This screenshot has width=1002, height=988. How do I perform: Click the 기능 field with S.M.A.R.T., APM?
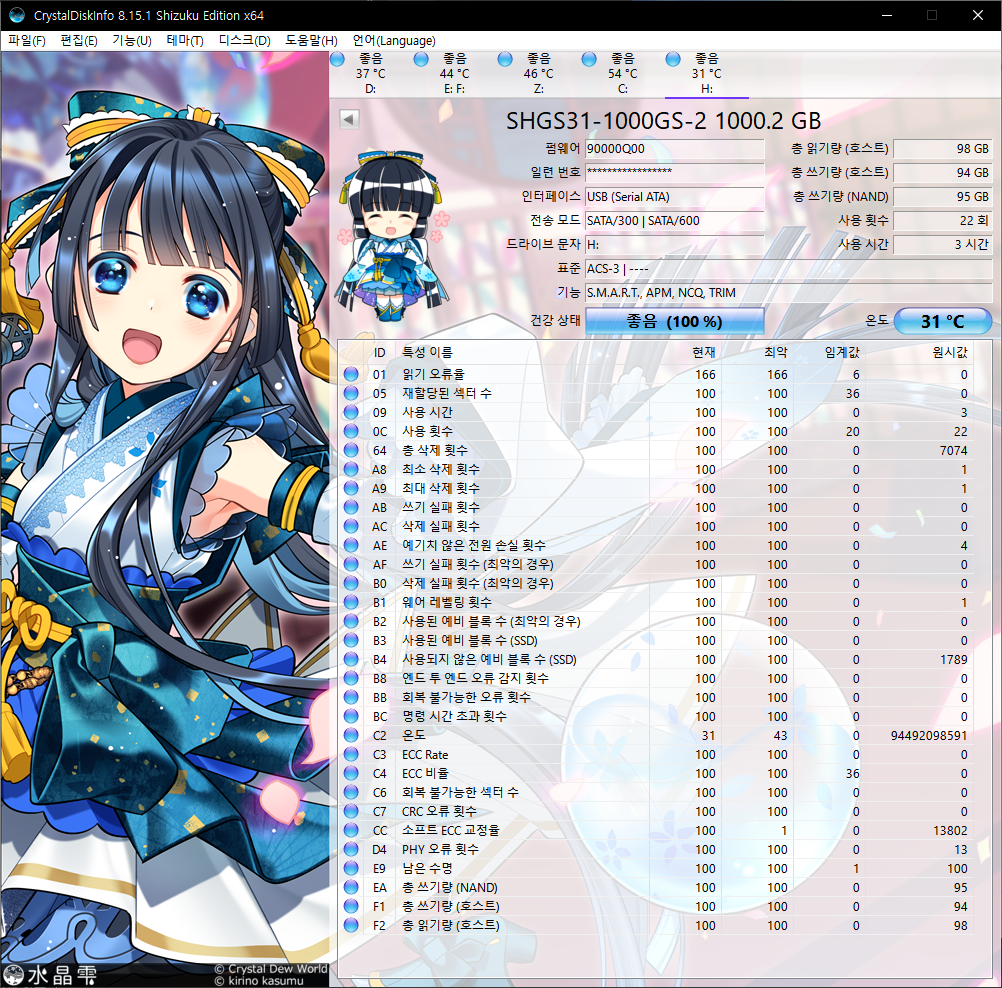(789, 293)
